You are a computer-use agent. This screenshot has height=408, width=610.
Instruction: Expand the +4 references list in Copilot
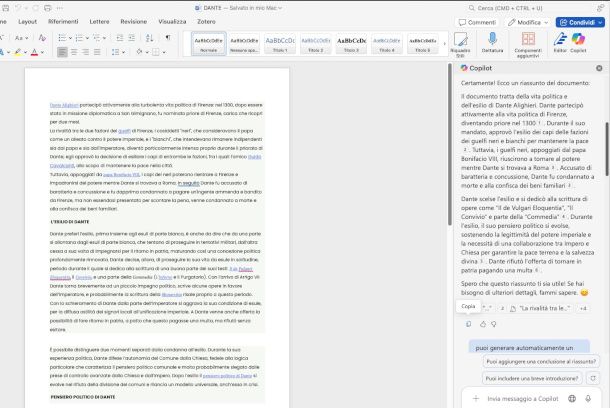[x=584, y=308]
